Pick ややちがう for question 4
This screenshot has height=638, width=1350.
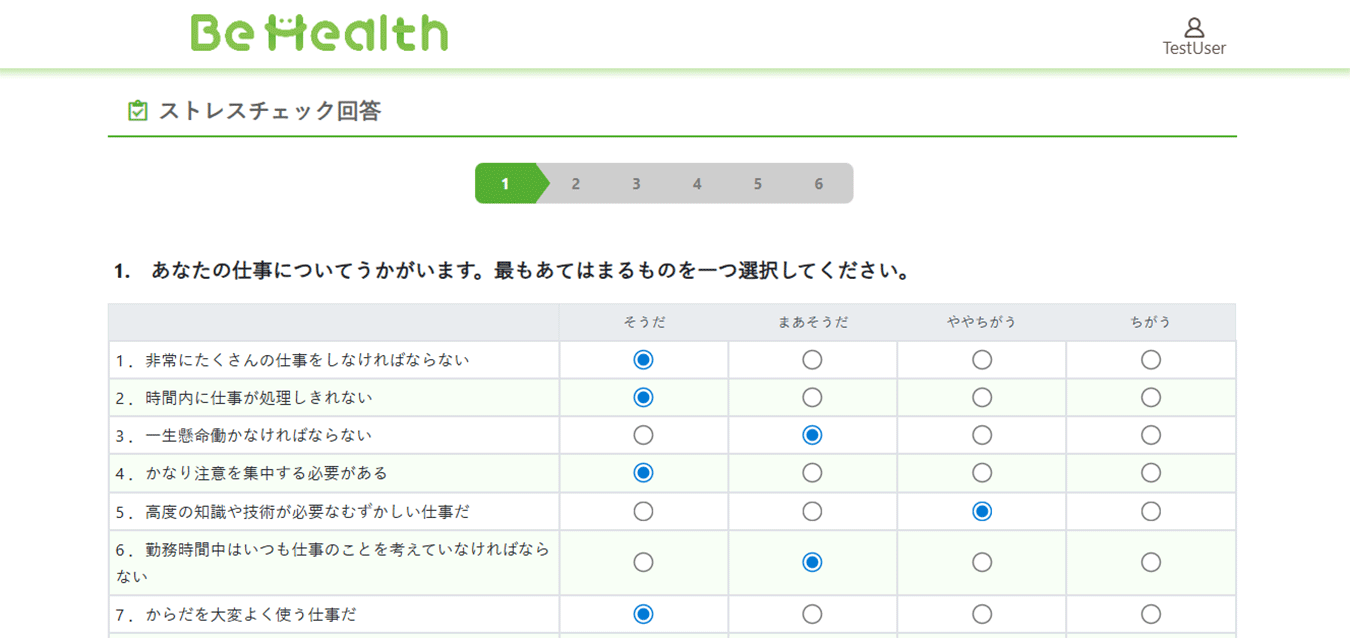tap(982, 472)
